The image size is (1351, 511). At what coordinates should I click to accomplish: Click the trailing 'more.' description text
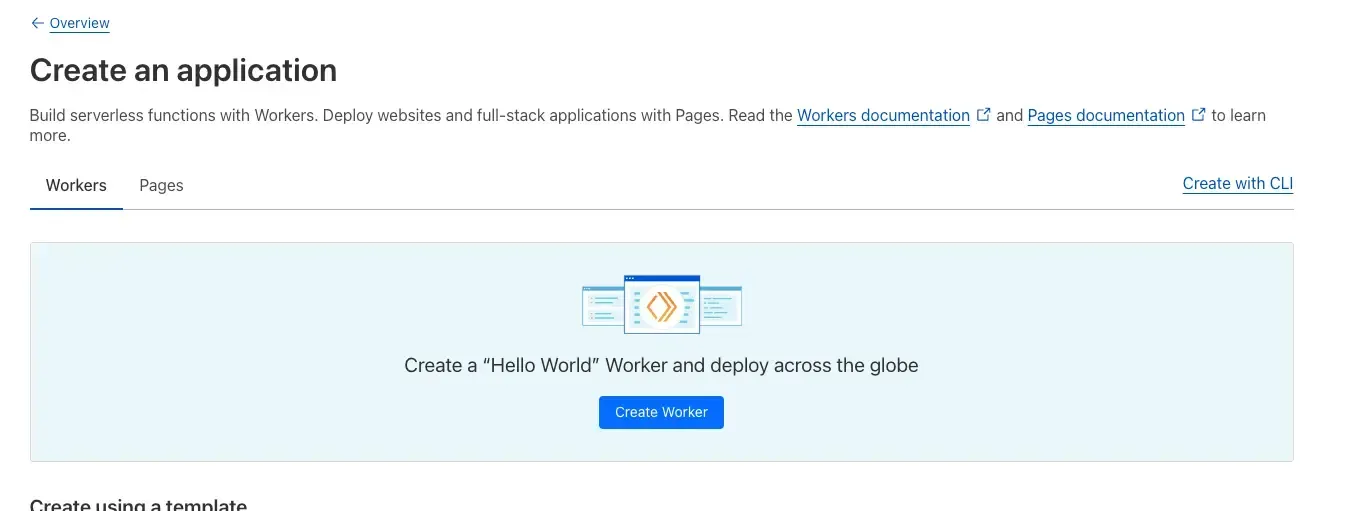point(50,135)
